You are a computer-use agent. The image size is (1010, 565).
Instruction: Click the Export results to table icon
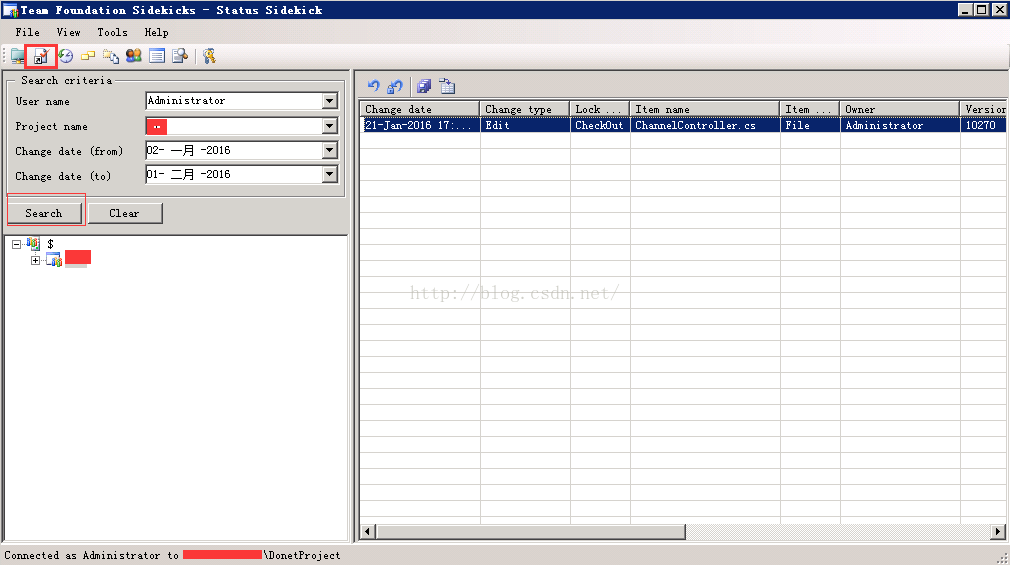[447, 86]
